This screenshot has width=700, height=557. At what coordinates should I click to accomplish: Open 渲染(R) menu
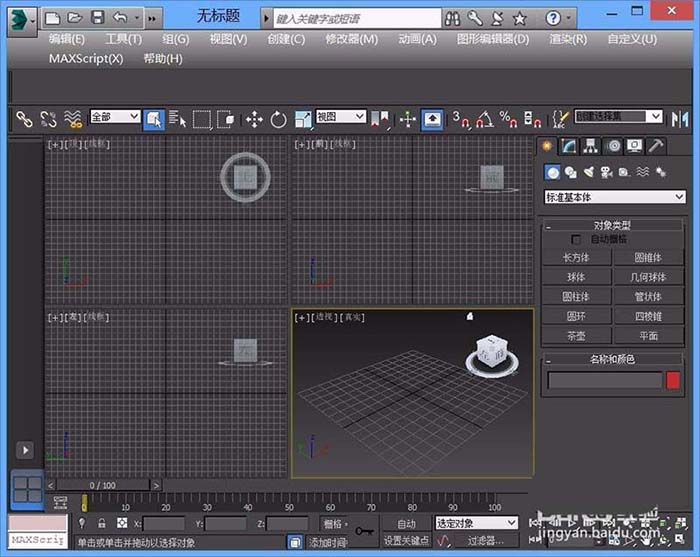(568, 39)
